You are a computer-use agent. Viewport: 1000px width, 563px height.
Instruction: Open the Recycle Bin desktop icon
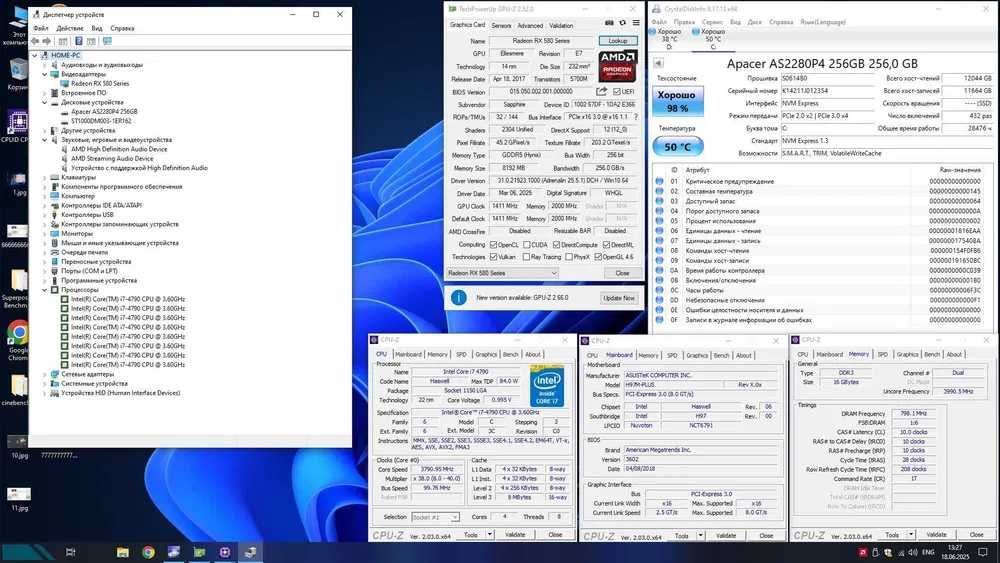17,74
